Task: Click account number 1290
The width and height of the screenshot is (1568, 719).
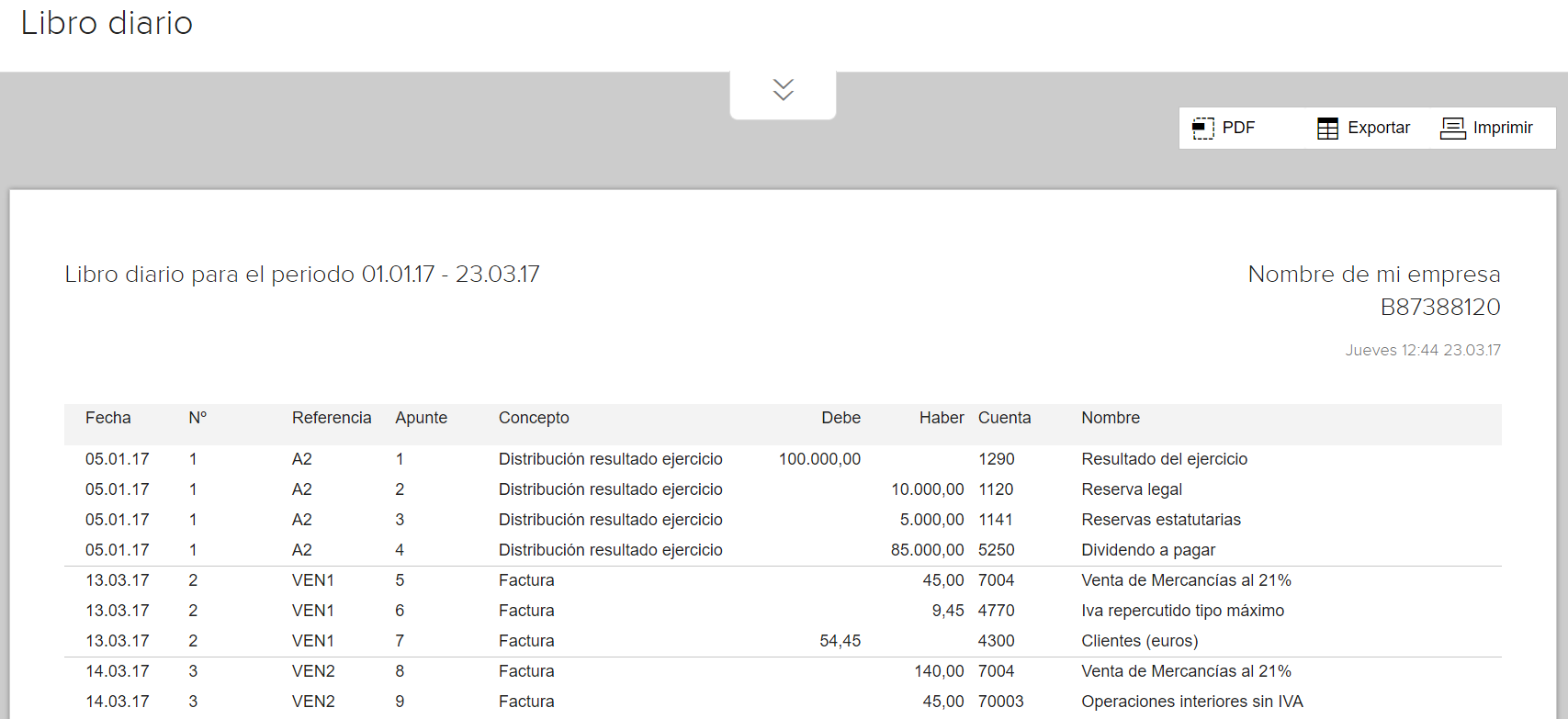Action: pos(997,459)
